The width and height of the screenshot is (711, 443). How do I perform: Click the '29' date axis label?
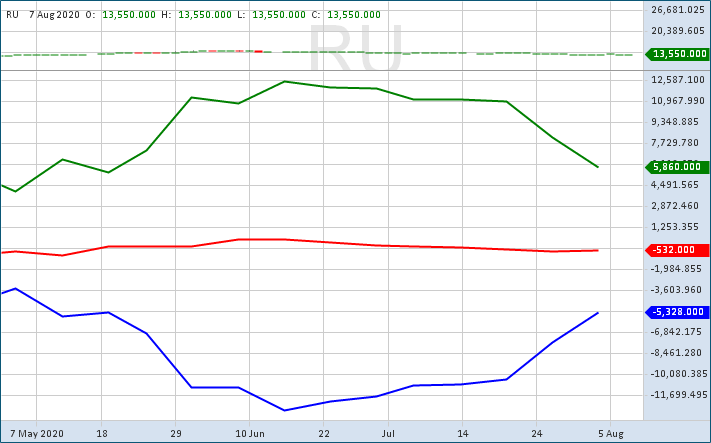pyautogui.click(x=176, y=434)
